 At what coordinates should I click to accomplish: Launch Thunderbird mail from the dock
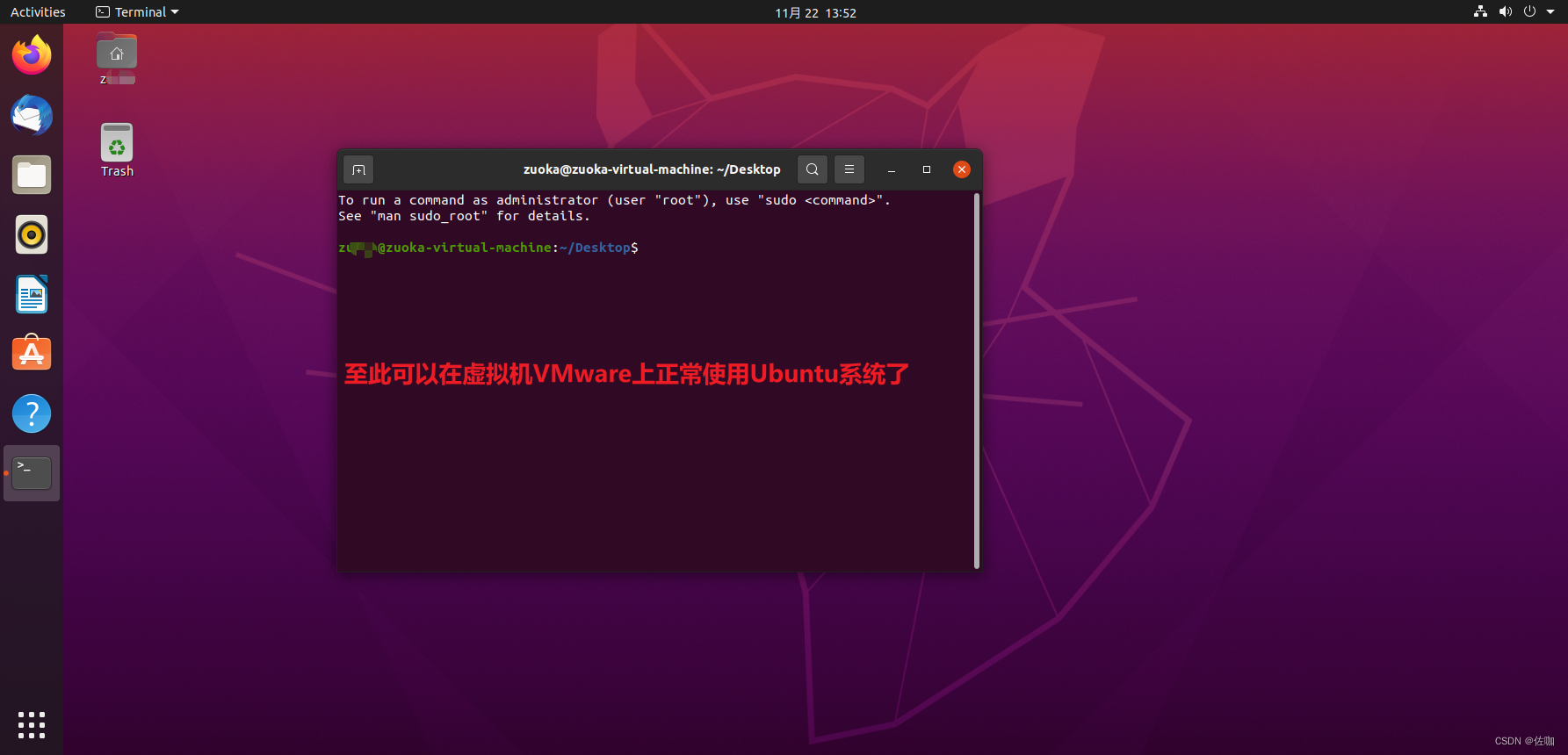[32, 115]
